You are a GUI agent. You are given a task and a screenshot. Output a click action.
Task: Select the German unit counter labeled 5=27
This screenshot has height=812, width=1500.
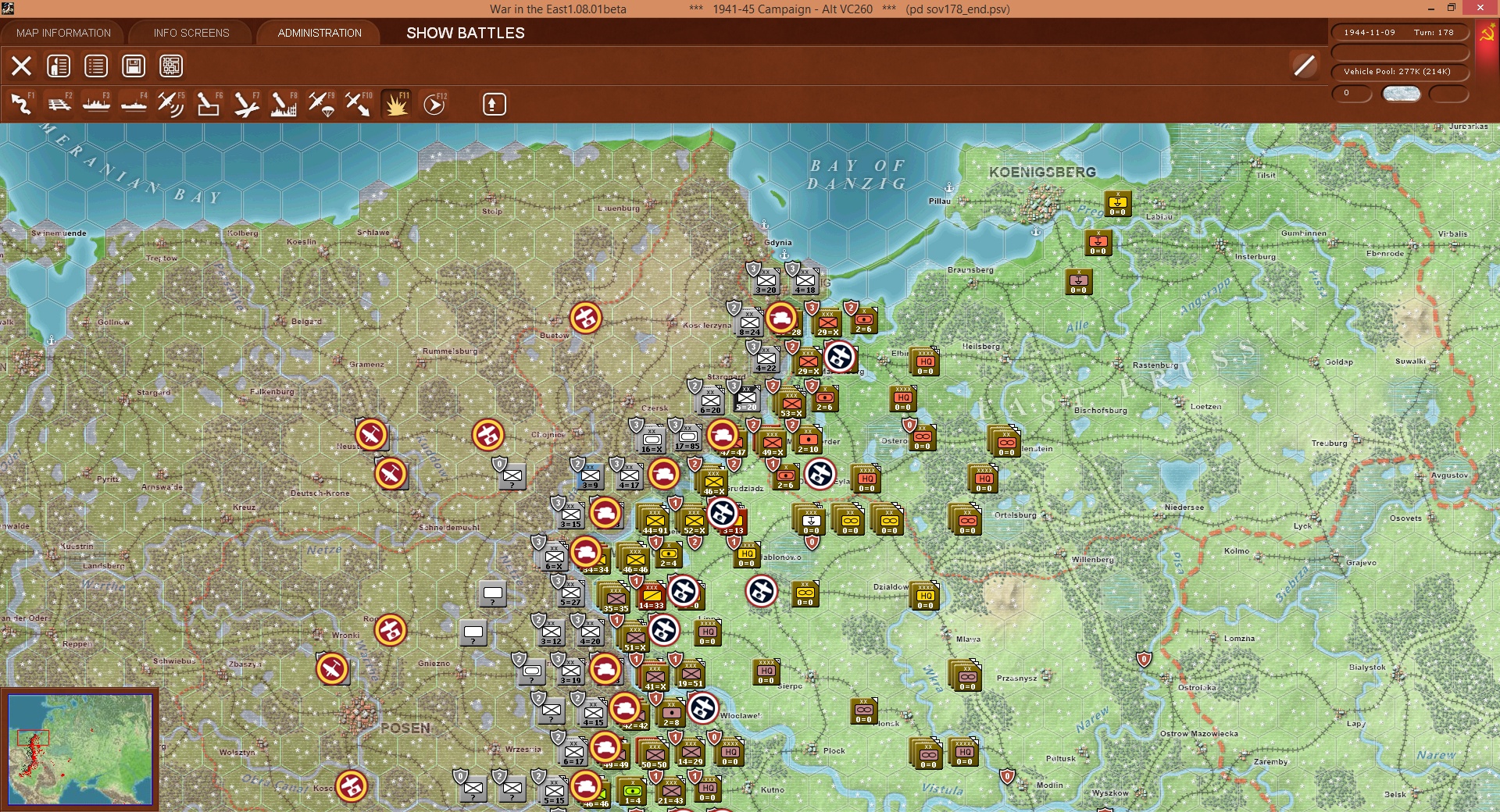click(x=571, y=594)
